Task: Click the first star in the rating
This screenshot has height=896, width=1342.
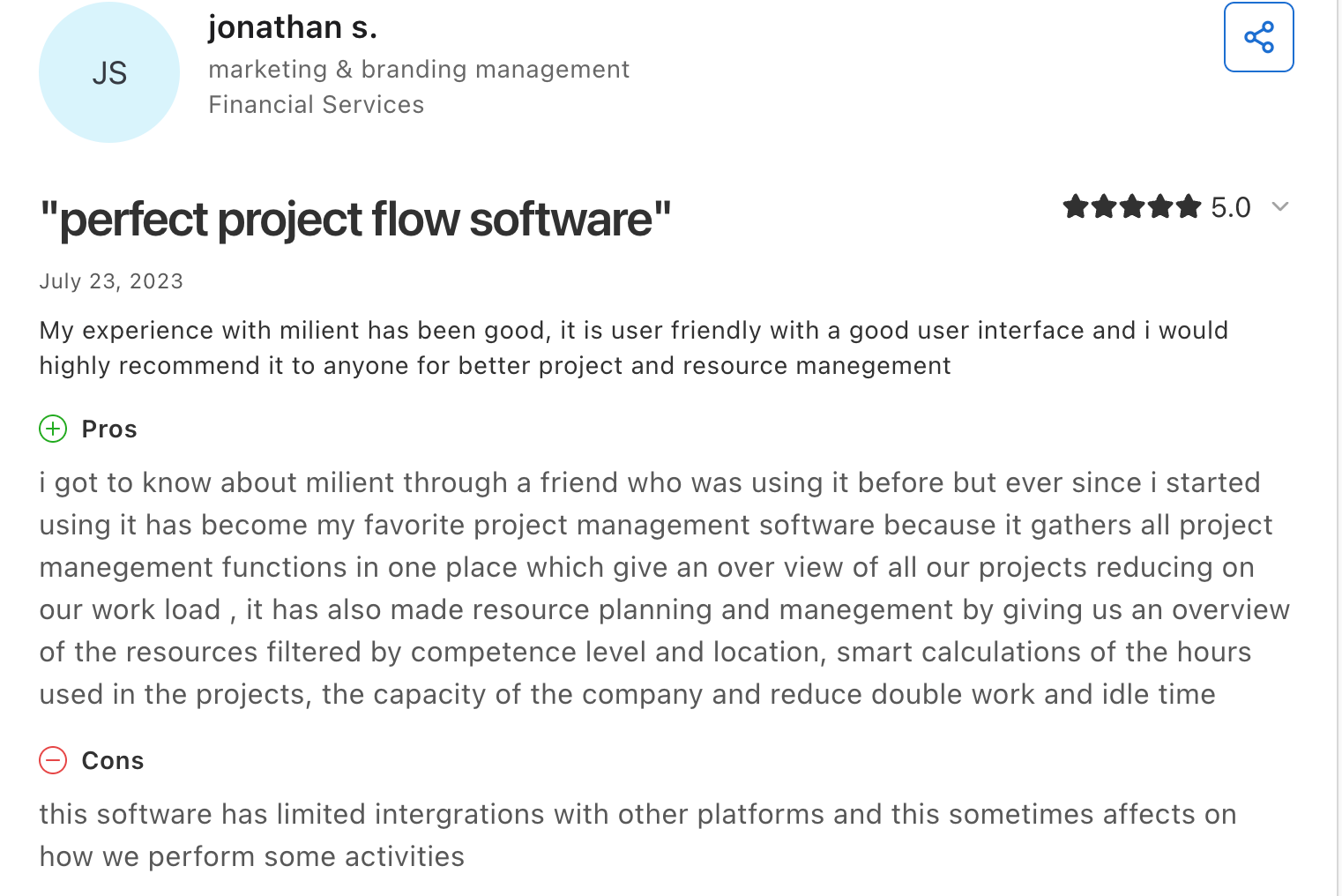Action: click(x=1077, y=205)
